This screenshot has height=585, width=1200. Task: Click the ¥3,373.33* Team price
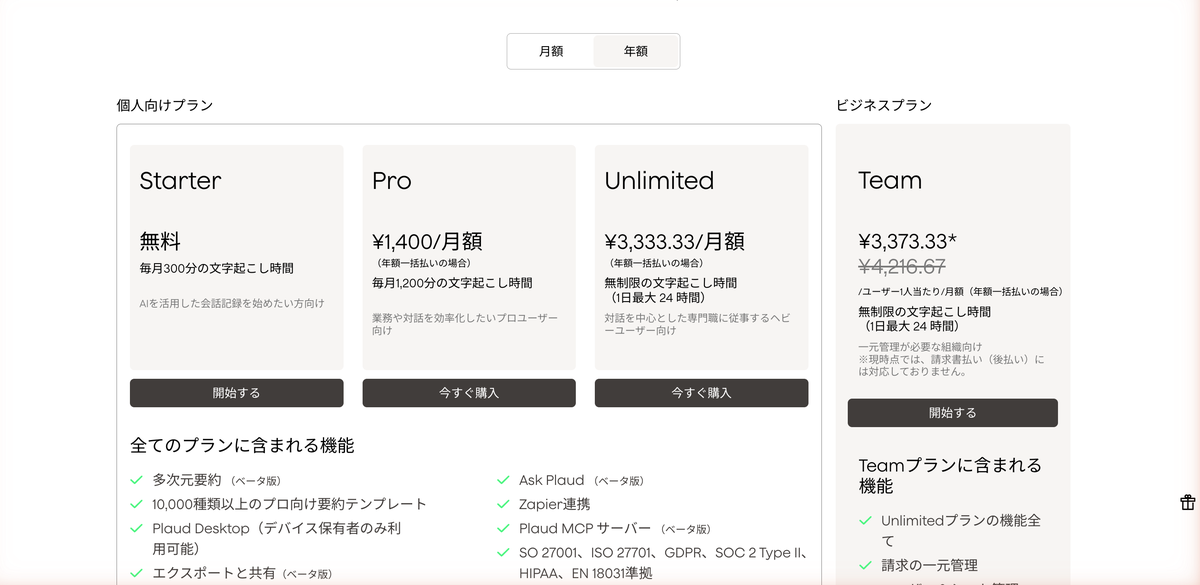[x=907, y=241]
